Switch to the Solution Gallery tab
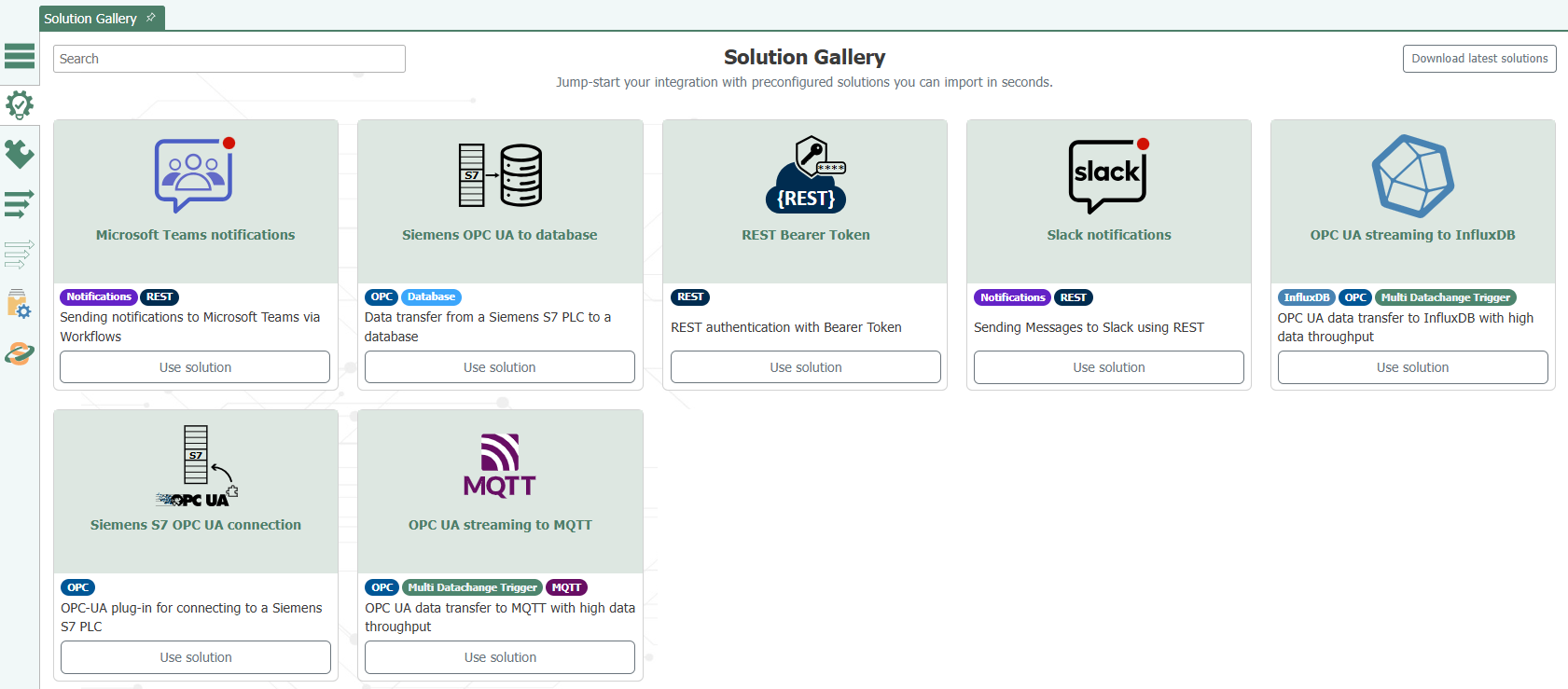Image resolution: width=1568 pixels, height=689 pixels. [x=90, y=19]
